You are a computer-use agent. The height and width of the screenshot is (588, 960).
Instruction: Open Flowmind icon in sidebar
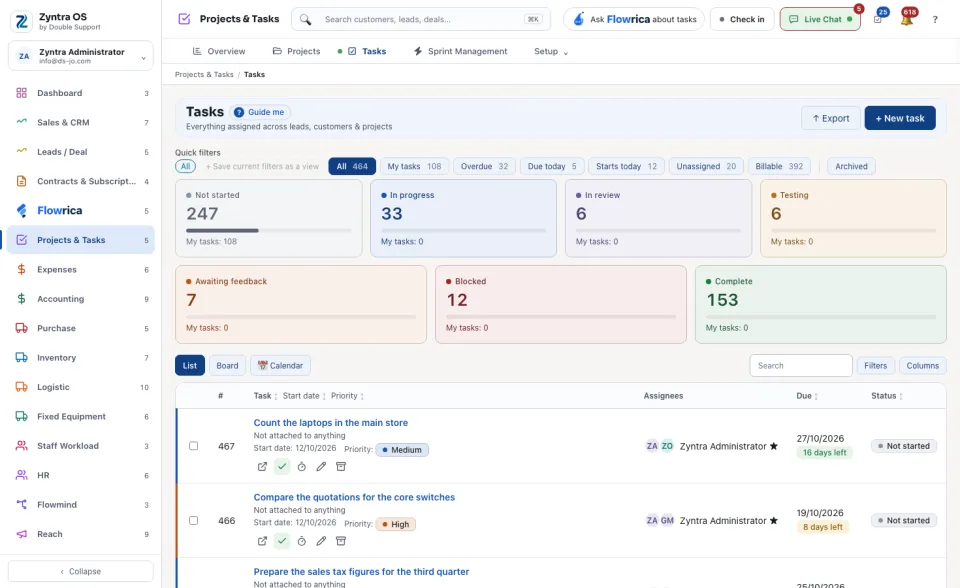pos(21,505)
